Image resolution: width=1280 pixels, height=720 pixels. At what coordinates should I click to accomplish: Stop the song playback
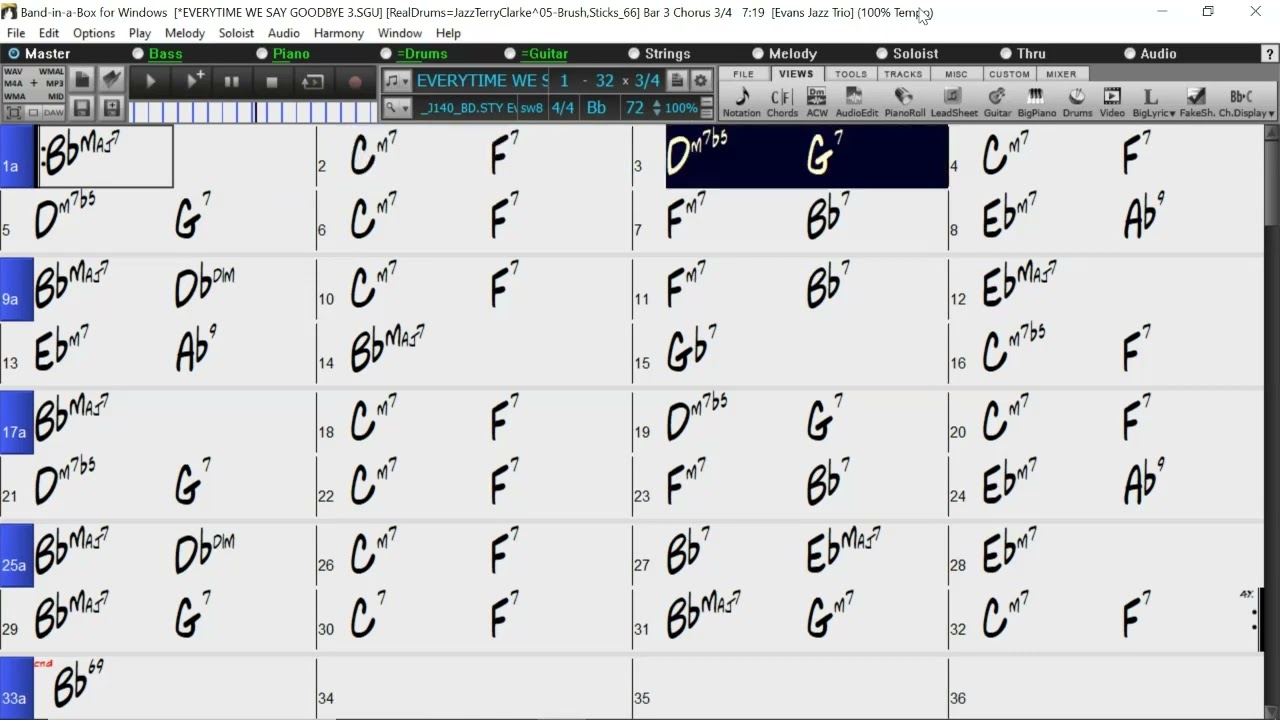click(x=272, y=82)
